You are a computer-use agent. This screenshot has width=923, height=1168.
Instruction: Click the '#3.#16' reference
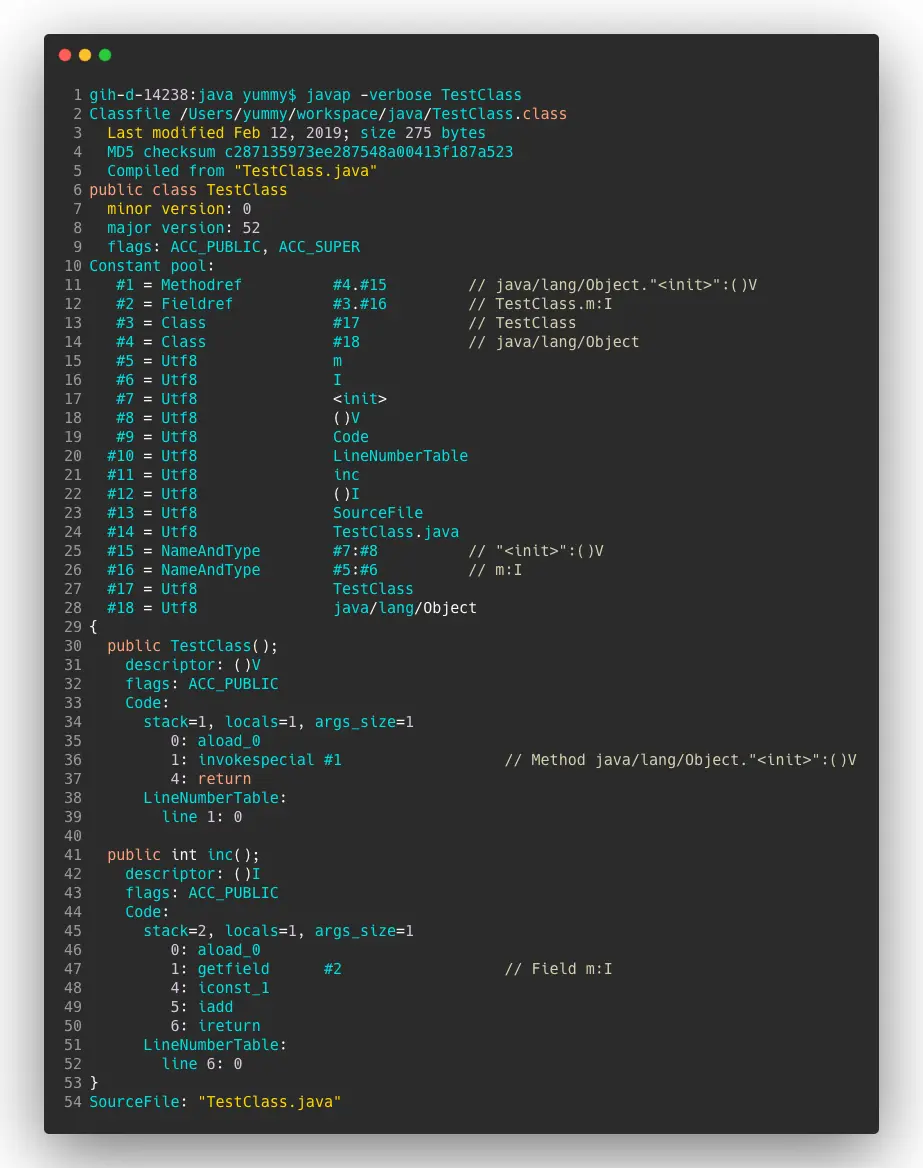click(x=360, y=304)
